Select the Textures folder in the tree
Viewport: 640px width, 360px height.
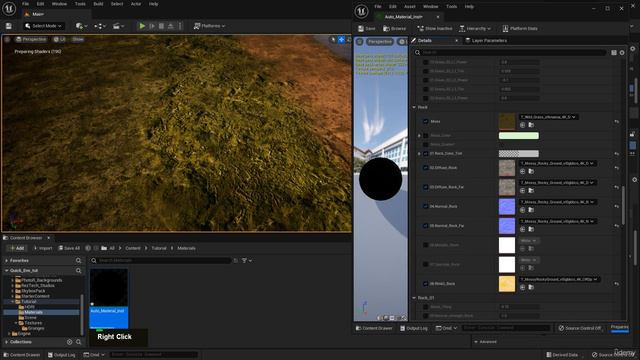click(x=33, y=323)
